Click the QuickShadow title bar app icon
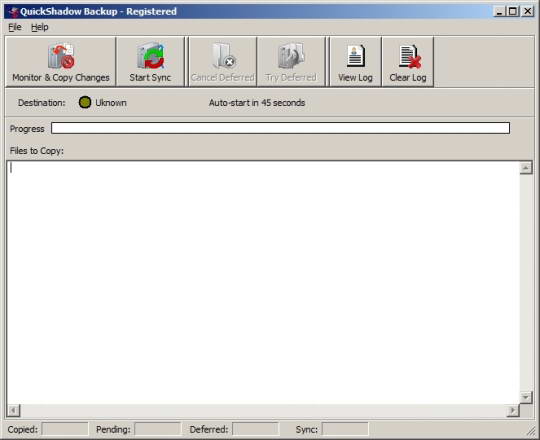 pos(13,12)
